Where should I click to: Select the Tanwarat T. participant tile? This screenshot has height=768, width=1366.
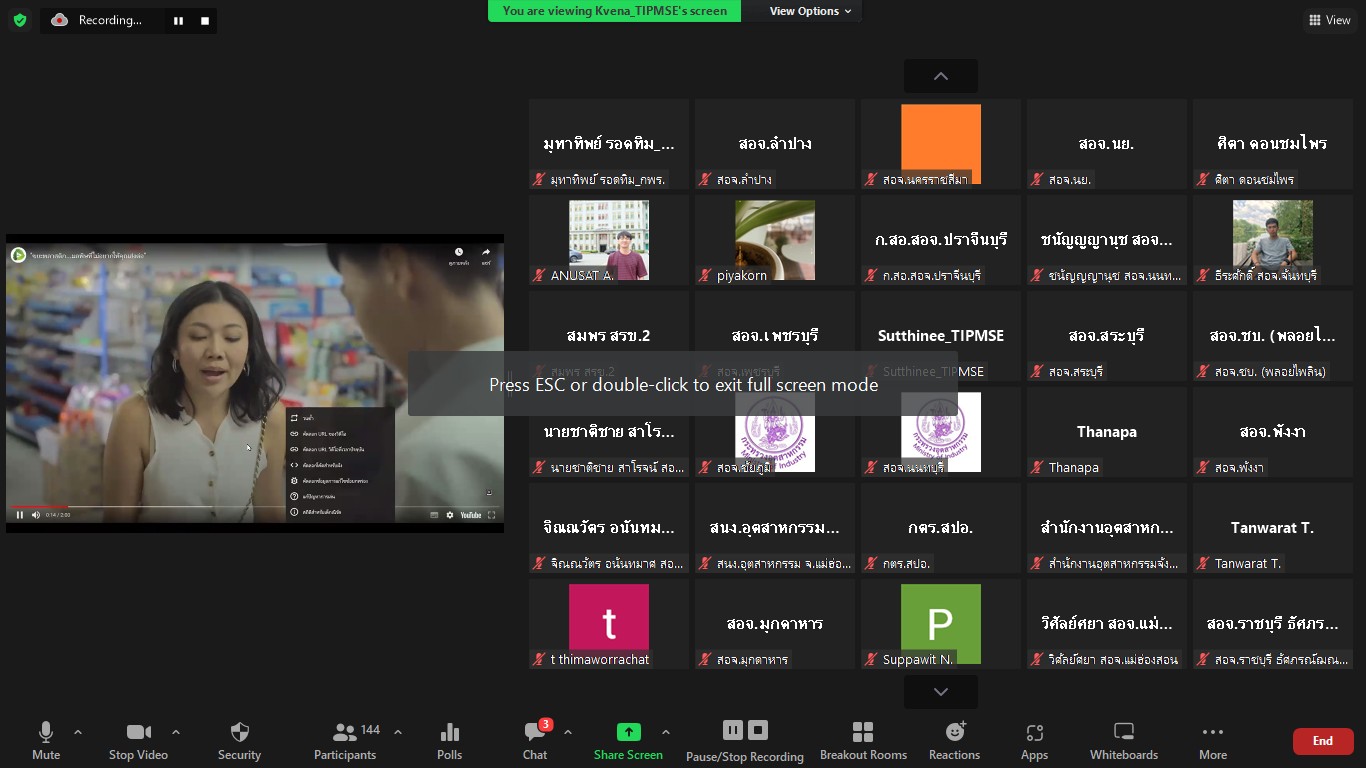pyautogui.click(x=1273, y=528)
